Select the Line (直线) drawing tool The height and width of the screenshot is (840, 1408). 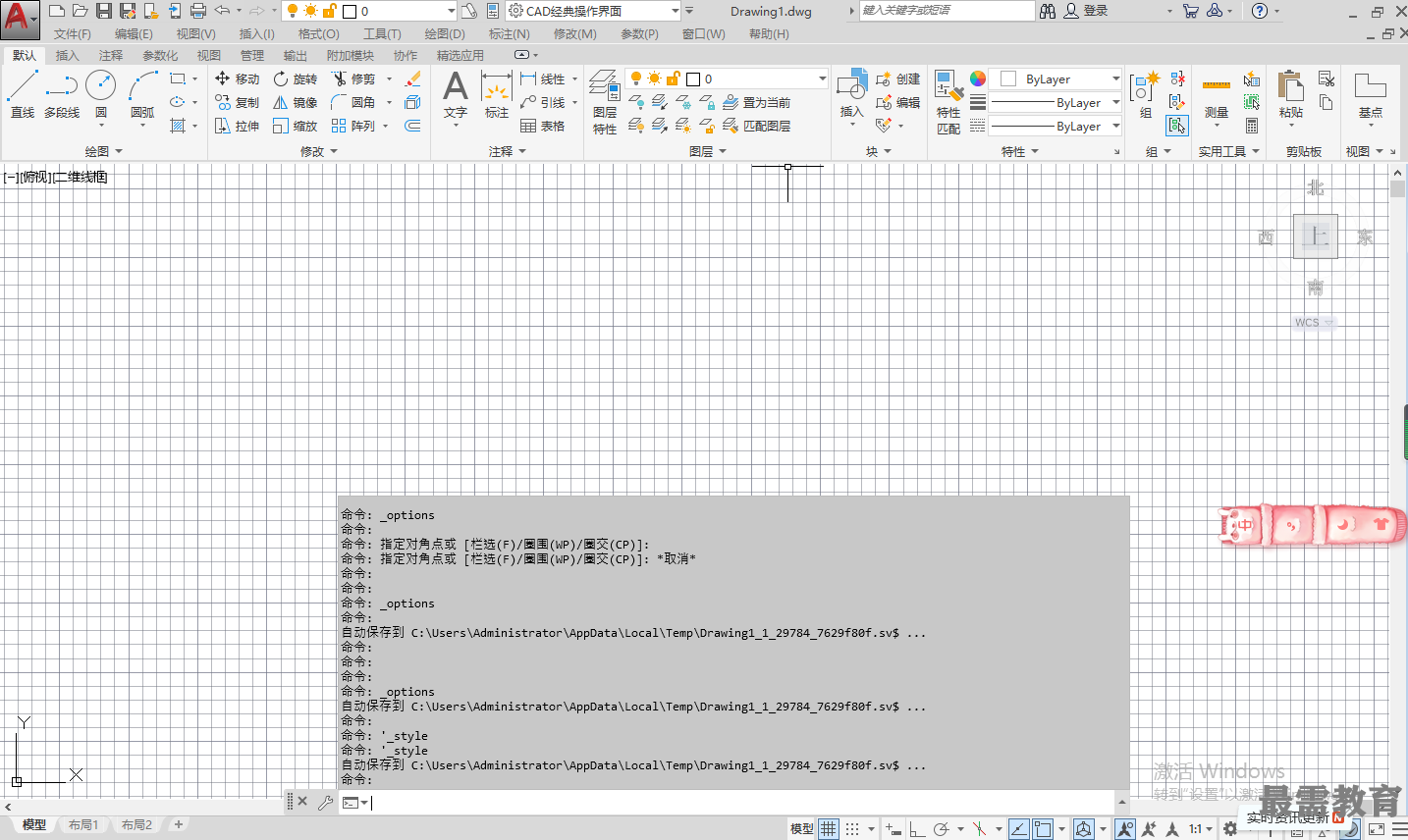tap(22, 94)
